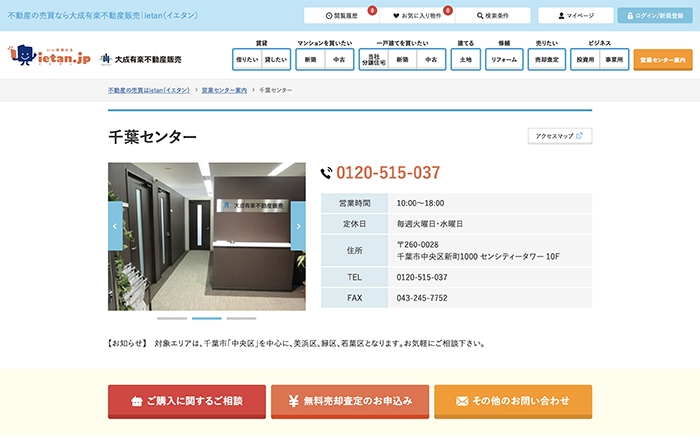This screenshot has width=700, height=444.
Task: Select the first carousel indicator bar
Action: pos(172,318)
